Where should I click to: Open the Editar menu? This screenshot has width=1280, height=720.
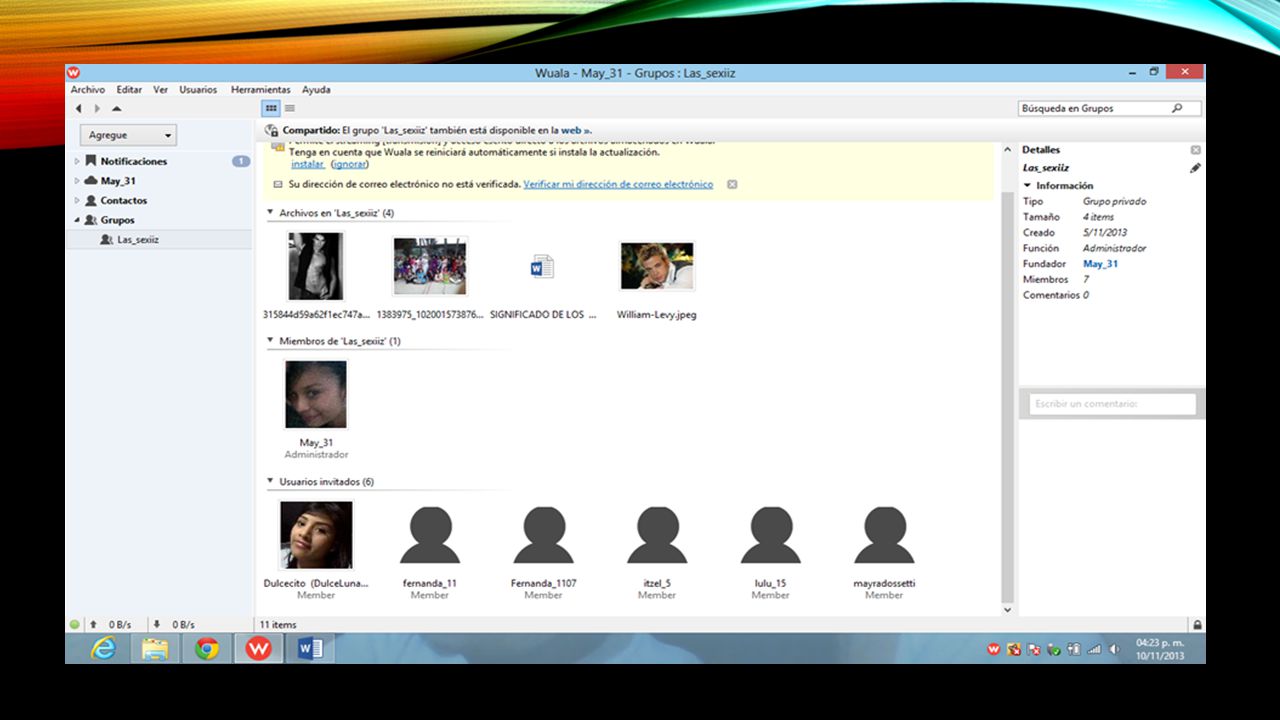click(129, 89)
